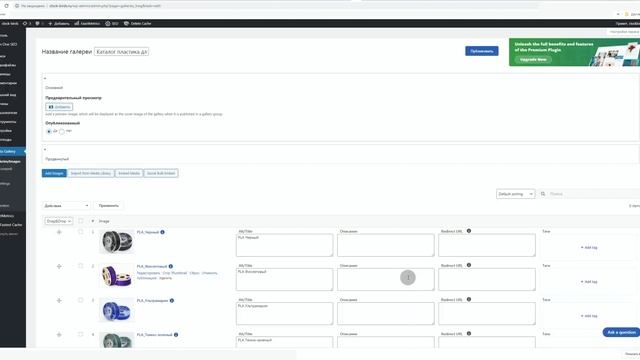The width and height of the screenshot is (640, 360).
Task: Click info icon next to PLA_Темно-зеленый
Action: tap(176, 335)
